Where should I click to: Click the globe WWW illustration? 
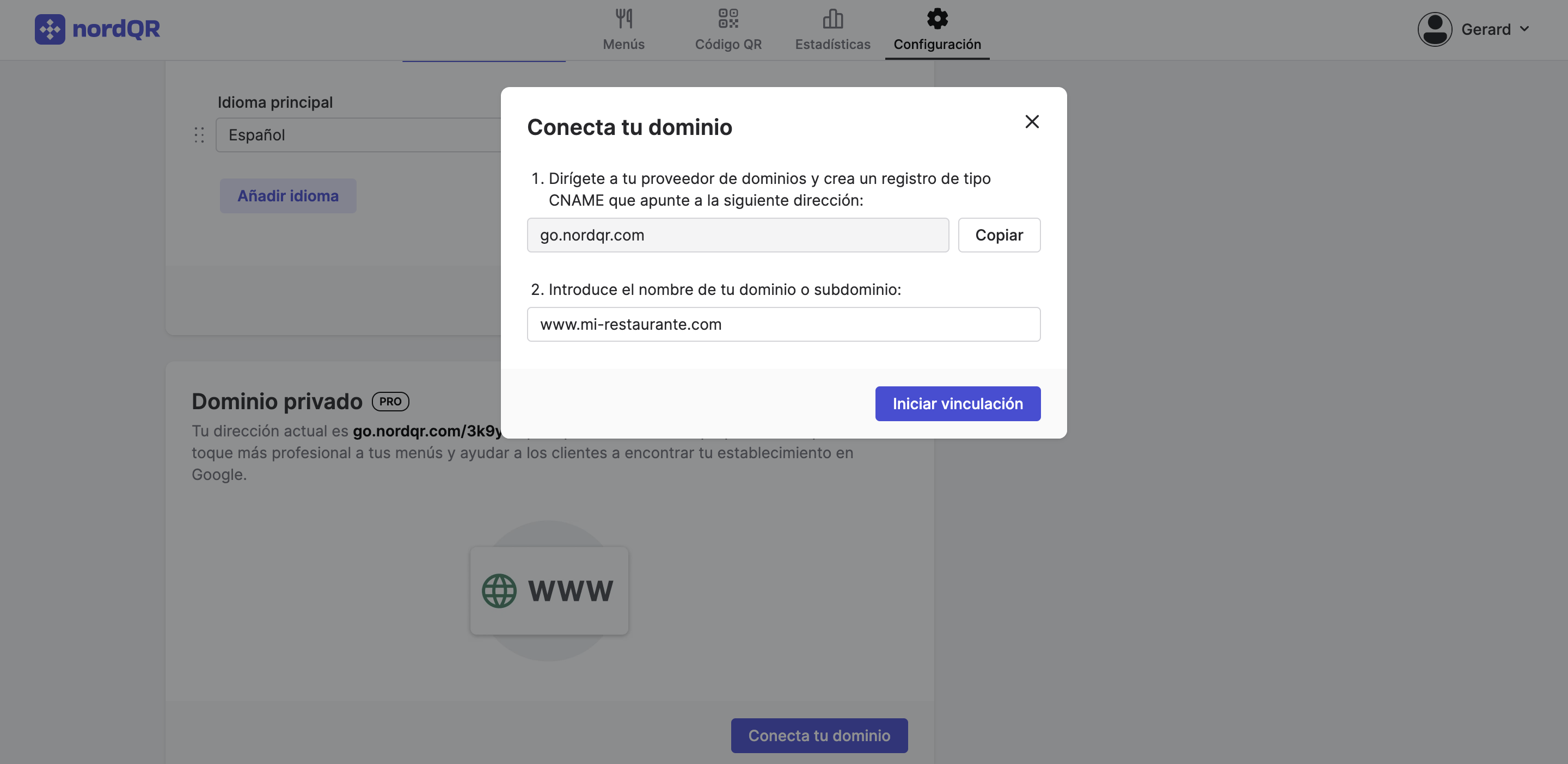click(x=548, y=590)
